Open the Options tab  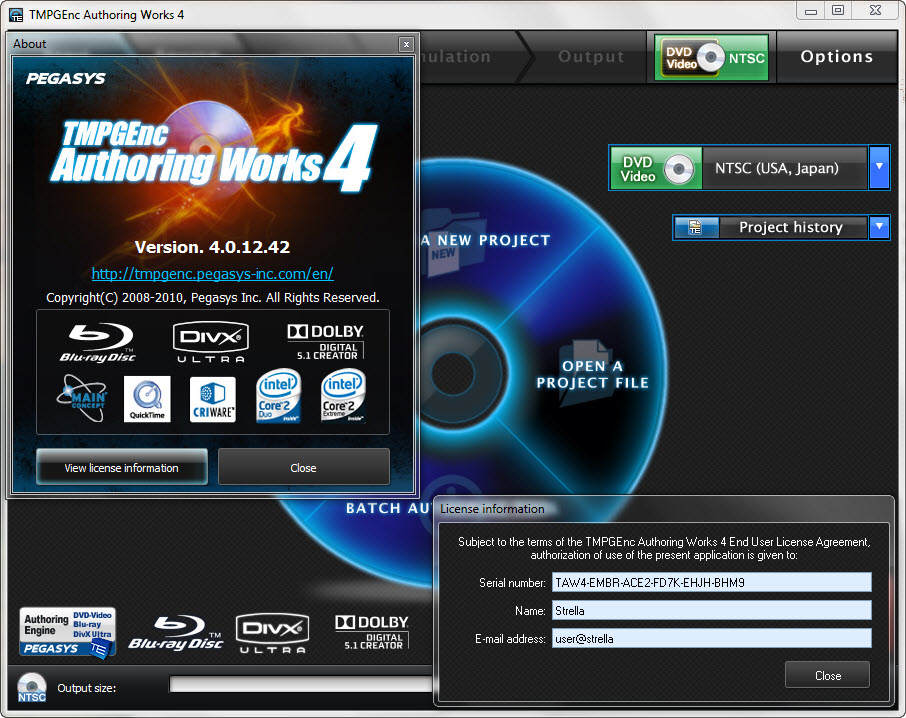836,57
